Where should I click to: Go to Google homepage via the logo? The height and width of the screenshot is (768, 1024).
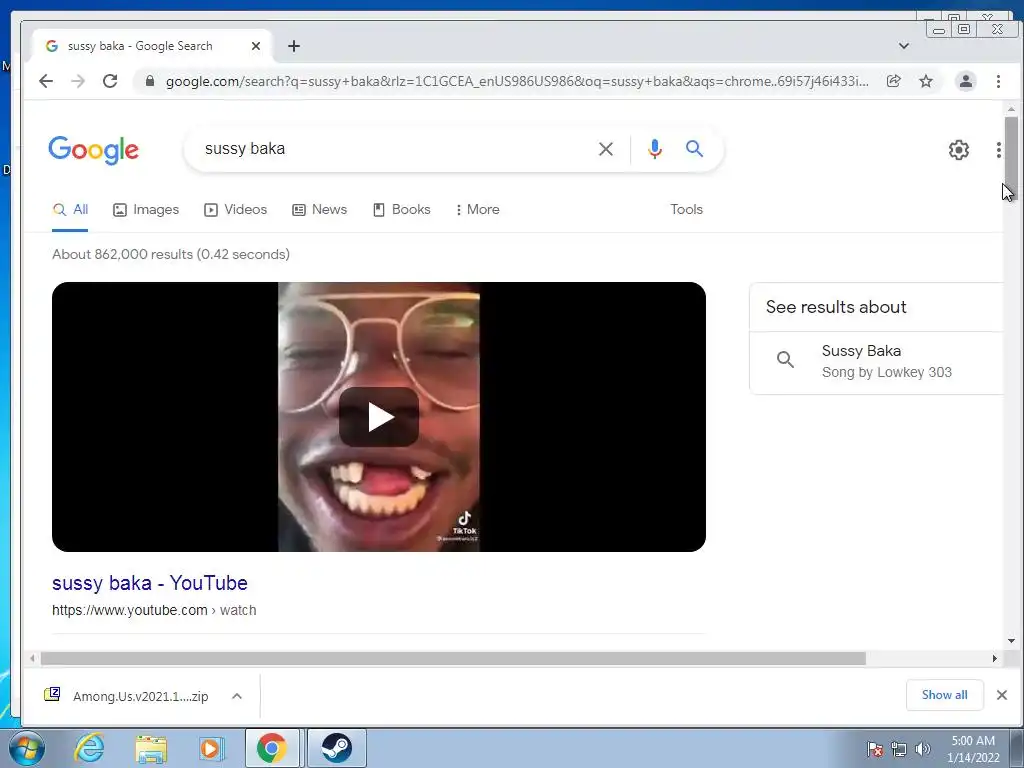point(93,150)
